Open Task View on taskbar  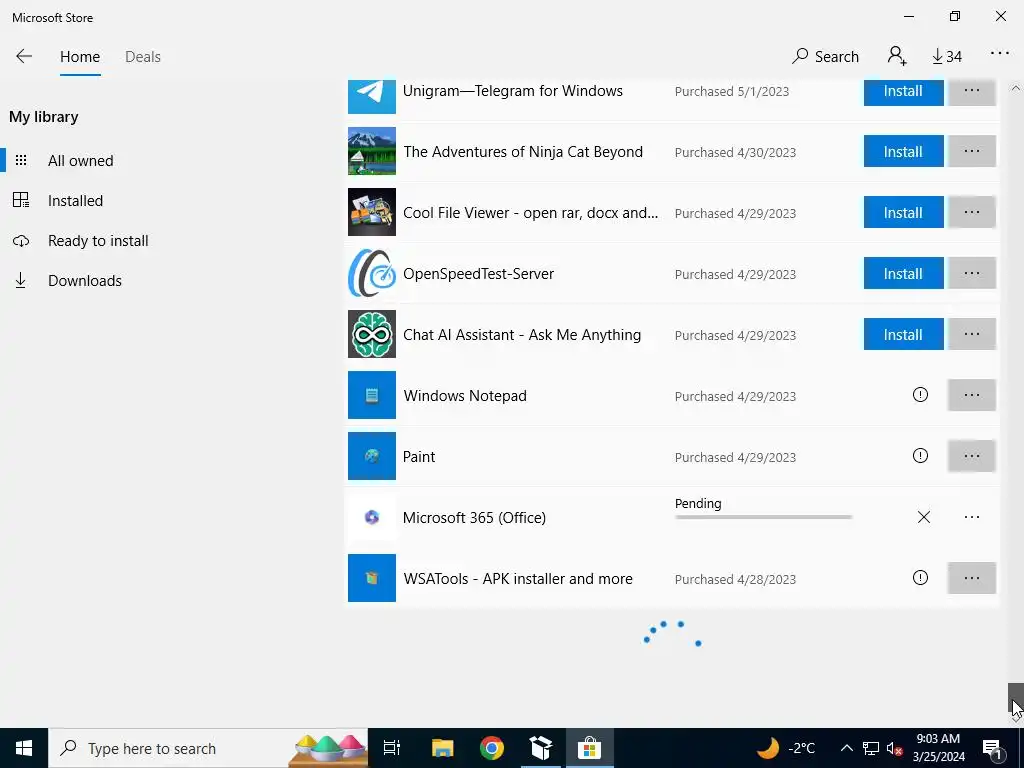392,748
